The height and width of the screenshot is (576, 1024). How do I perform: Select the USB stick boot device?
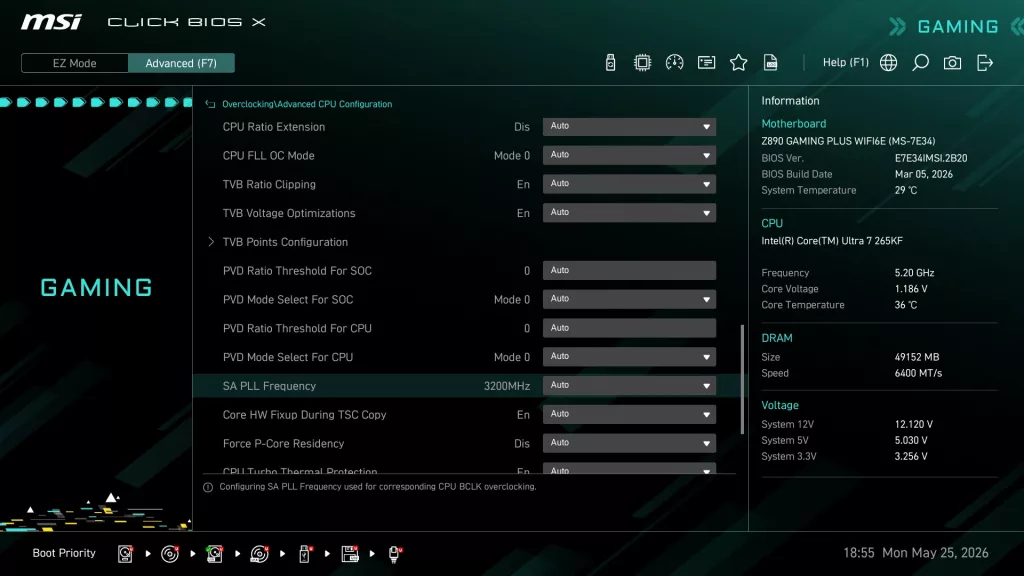[304, 554]
